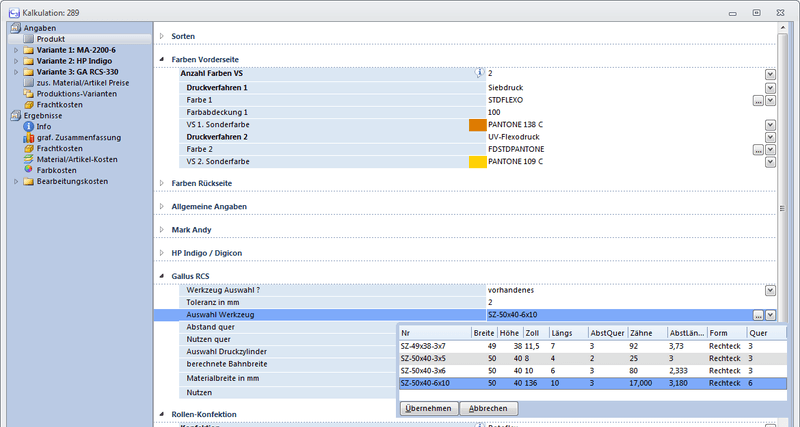Open zus. Material/Artikel Preise icon
This screenshot has height=427, width=800.
pos(29,83)
